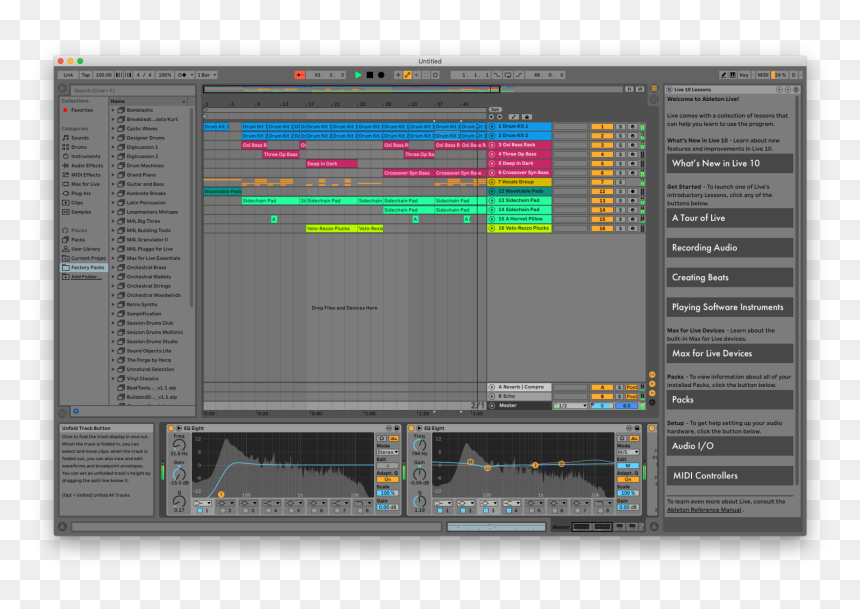Screen dimensions: 860x609
Task: Open the Stereo mode dropdown in the first EQ Eight
Action: pyautogui.click(x=387, y=452)
